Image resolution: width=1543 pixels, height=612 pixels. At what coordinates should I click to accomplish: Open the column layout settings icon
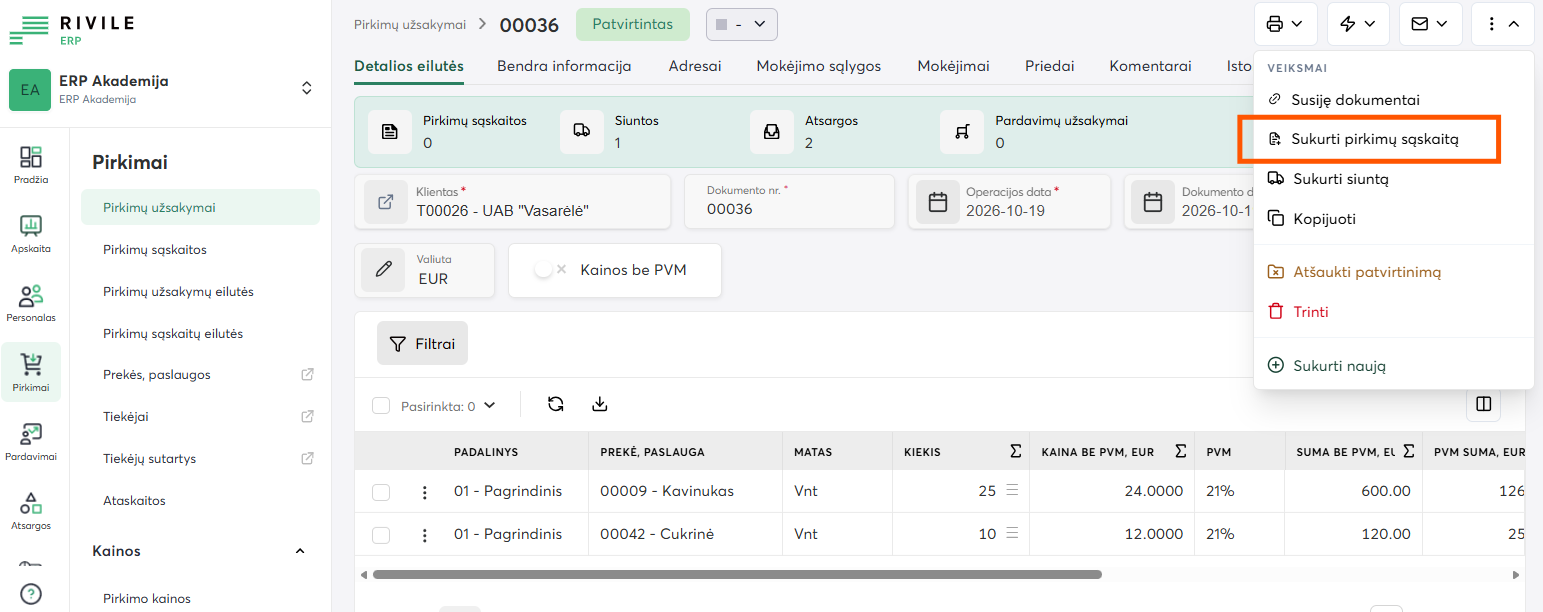point(1484,404)
